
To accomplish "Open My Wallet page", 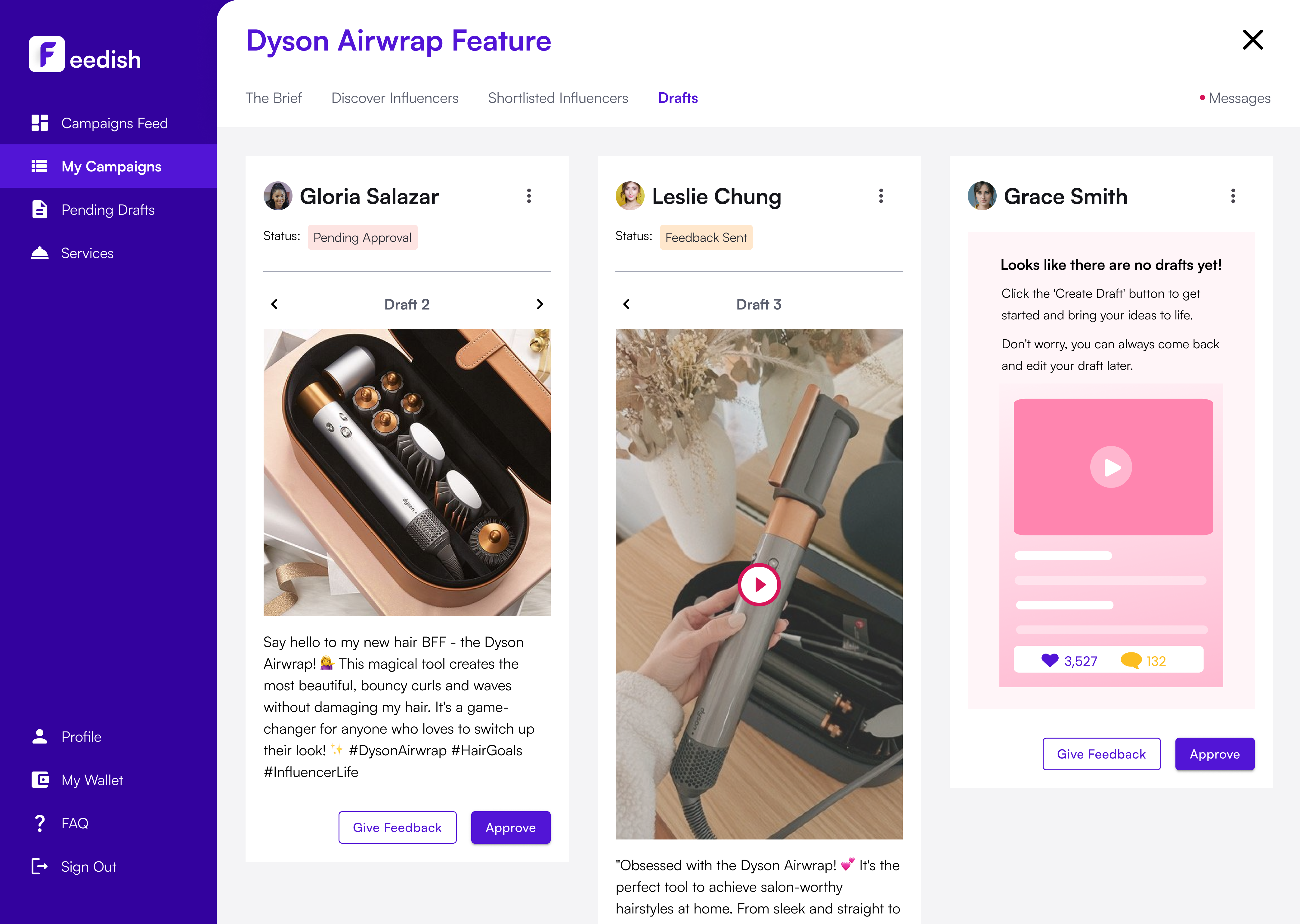I will pyautogui.click(x=108, y=780).
